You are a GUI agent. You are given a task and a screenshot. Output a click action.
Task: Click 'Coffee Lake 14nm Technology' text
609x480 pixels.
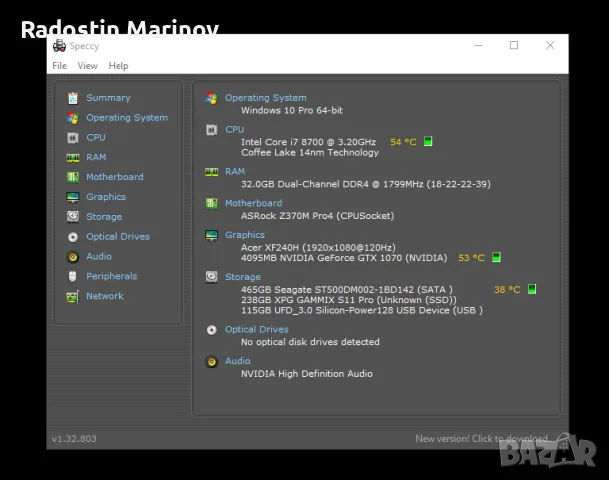click(310, 153)
